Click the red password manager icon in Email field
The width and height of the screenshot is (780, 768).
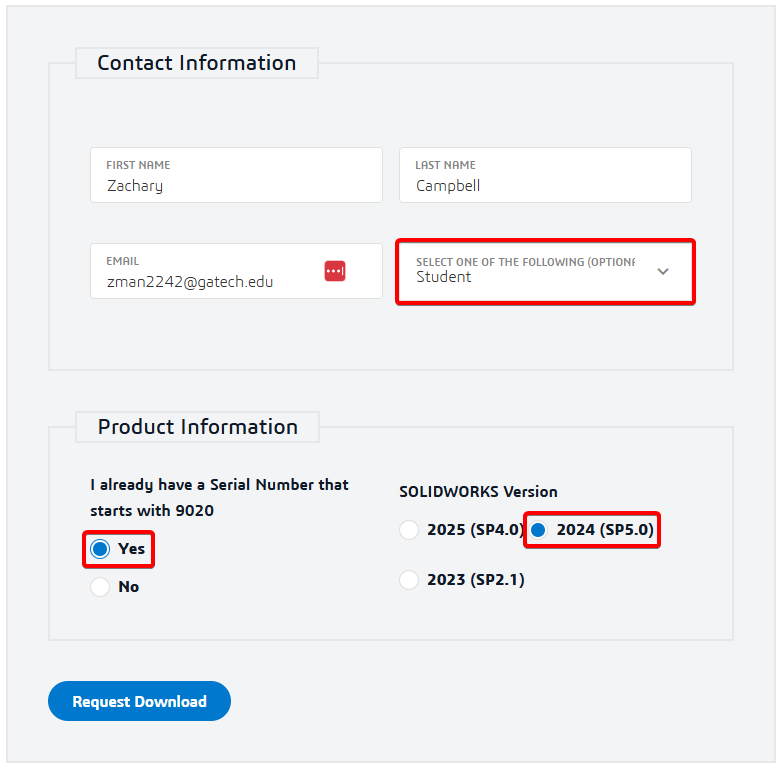(x=335, y=271)
